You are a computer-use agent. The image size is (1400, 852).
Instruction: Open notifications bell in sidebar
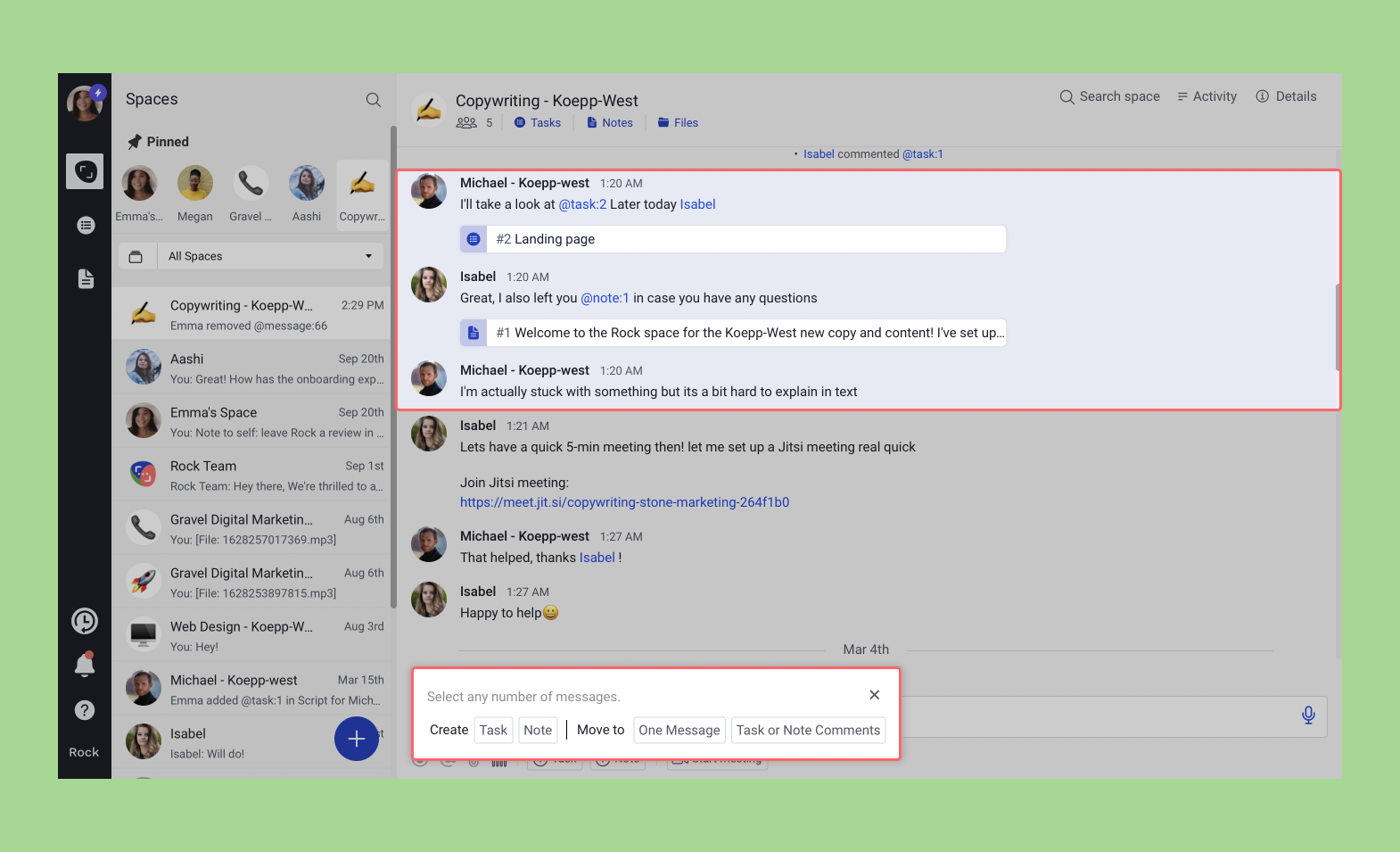pyautogui.click(x=85, y=665)
